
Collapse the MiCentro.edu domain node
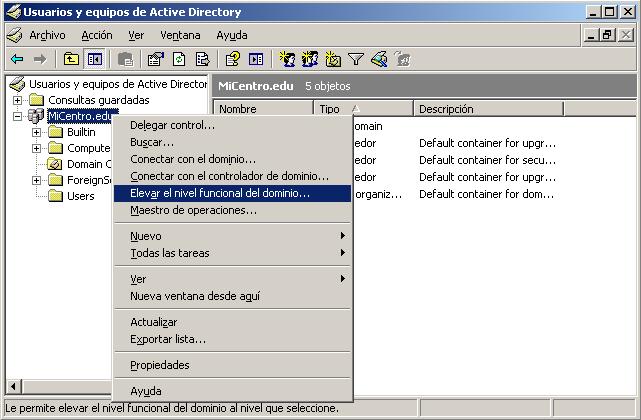(18, 116)
